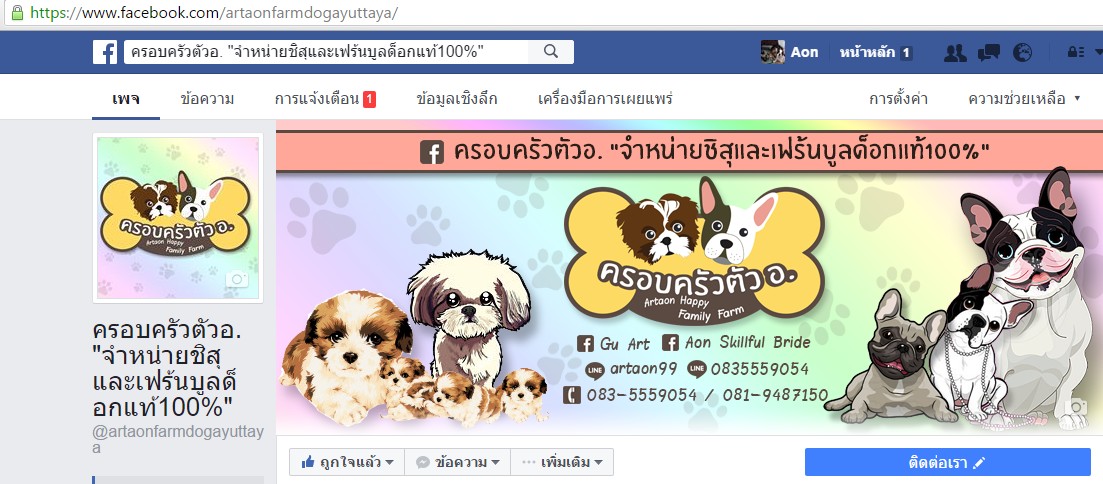Select the ข้อมูลเชิงลึก tab

[x=457, y=99]
